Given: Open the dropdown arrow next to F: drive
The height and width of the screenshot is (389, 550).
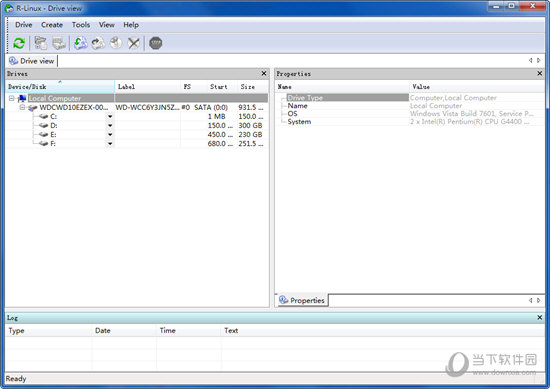Looking at the screenshot, I should [x=110, y=144].
